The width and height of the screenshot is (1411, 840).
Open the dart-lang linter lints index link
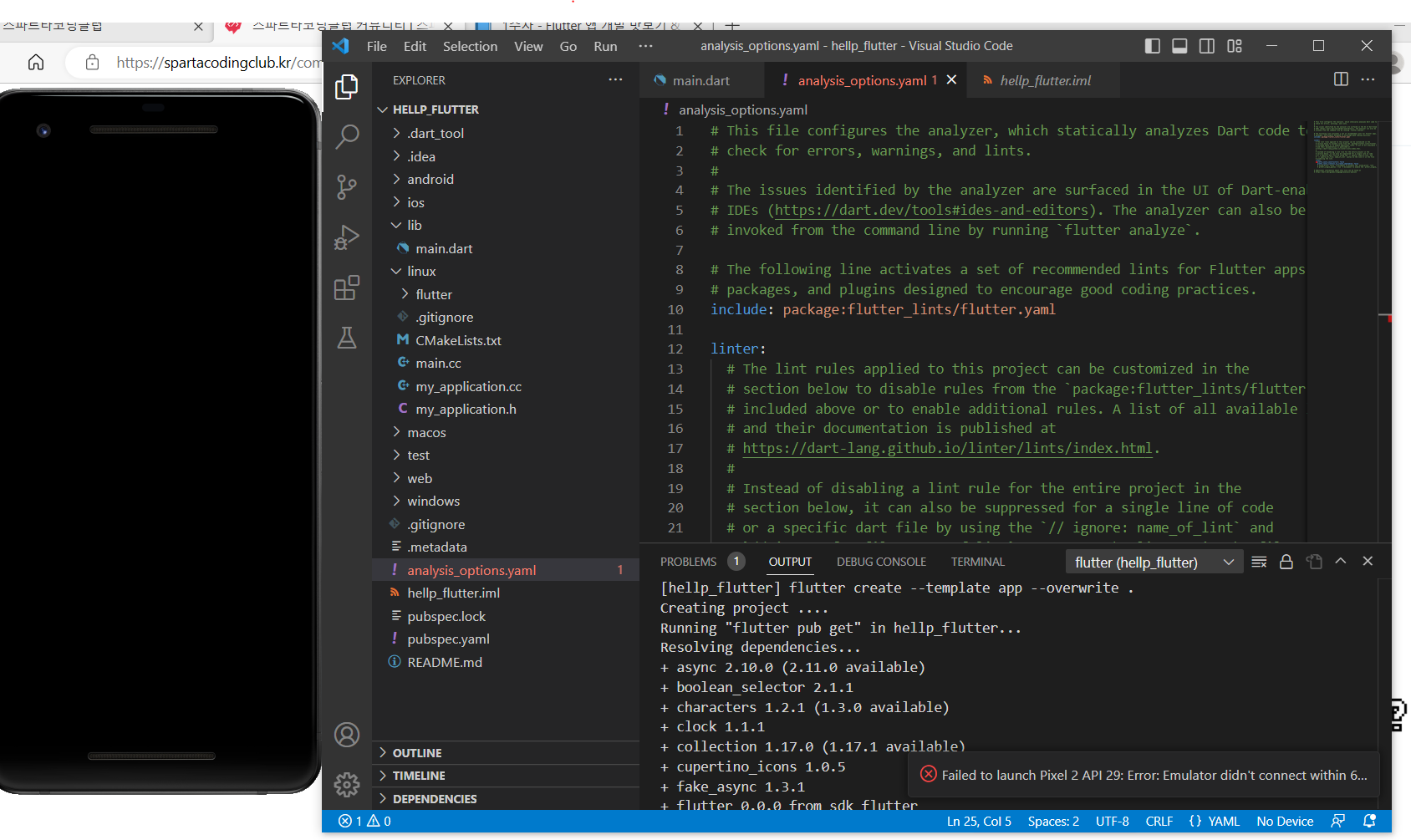point(947,449)
